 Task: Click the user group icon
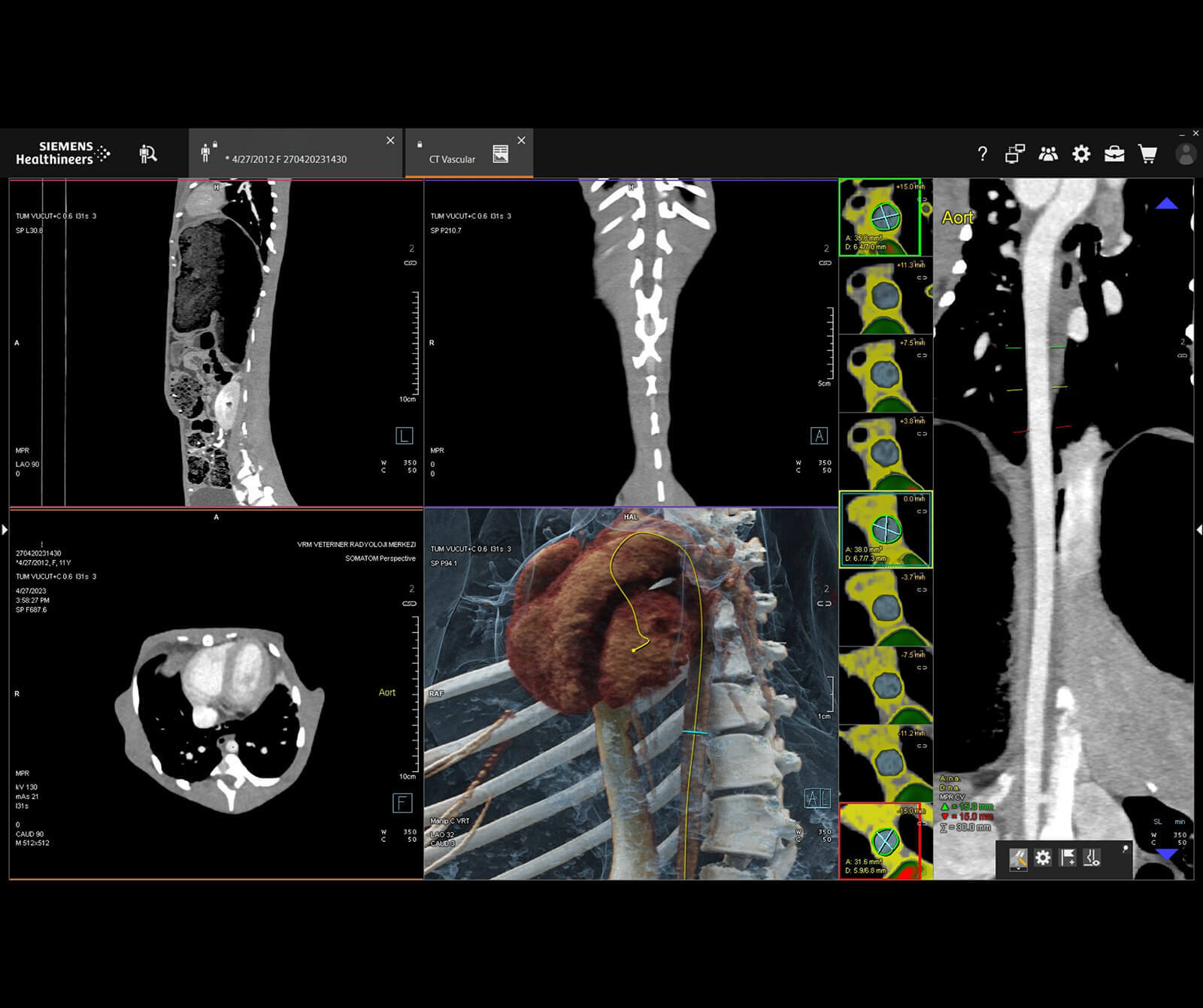click(x=1047, y=154)
